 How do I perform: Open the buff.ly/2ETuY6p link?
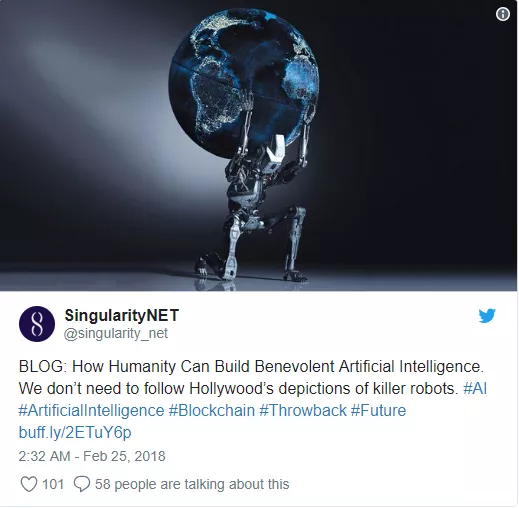click(x=75, y=432)
